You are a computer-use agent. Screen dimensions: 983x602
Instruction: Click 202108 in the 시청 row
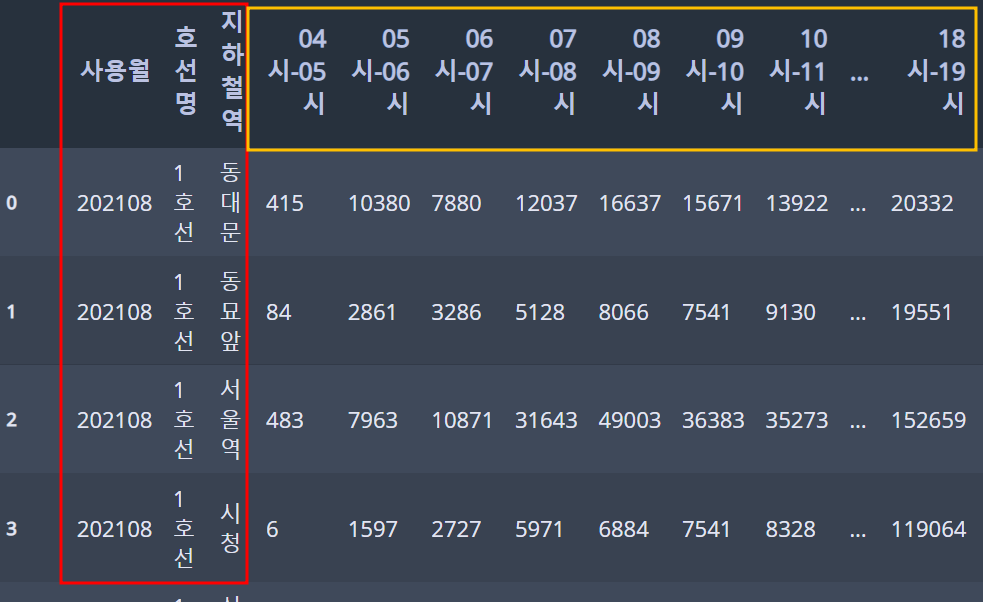pyautogui.click(x=115, y=529)
